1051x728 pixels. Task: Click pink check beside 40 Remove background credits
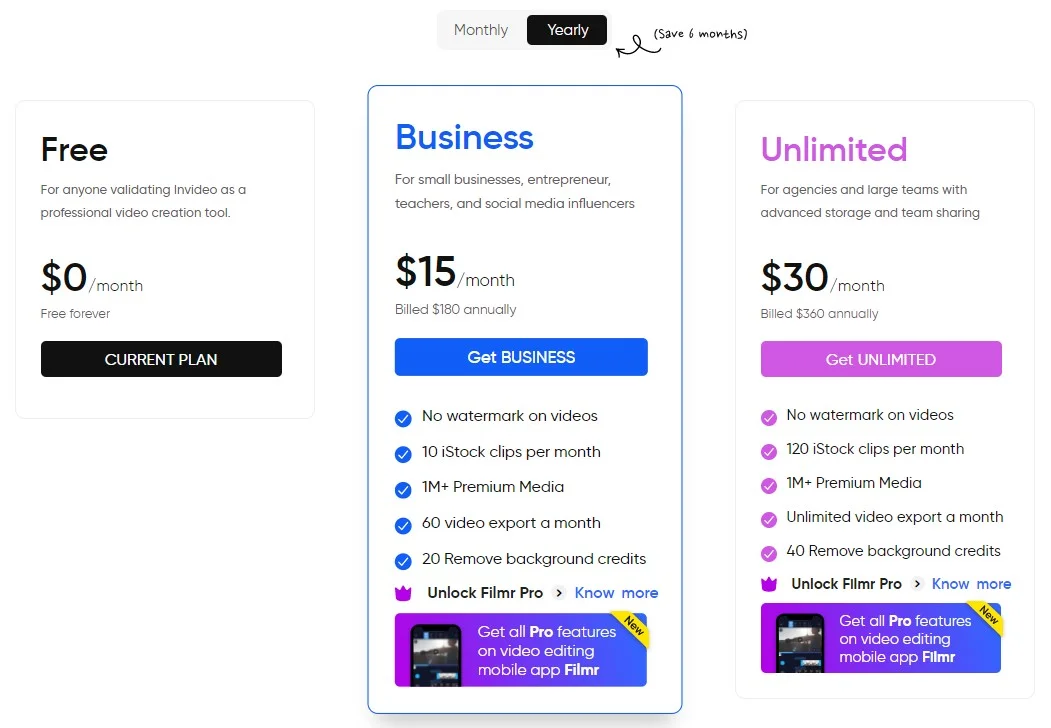point(769,553)
